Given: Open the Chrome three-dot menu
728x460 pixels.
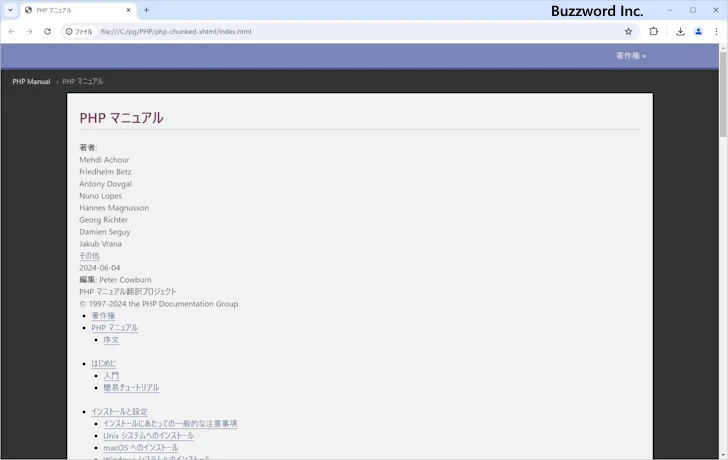Looking at the screenshot, I should click(716, 32).
